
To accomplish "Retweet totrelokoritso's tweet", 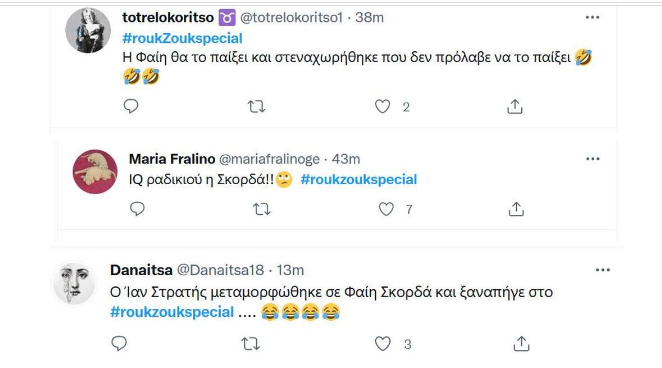I will pyautogui.click(x=256, y=106).
